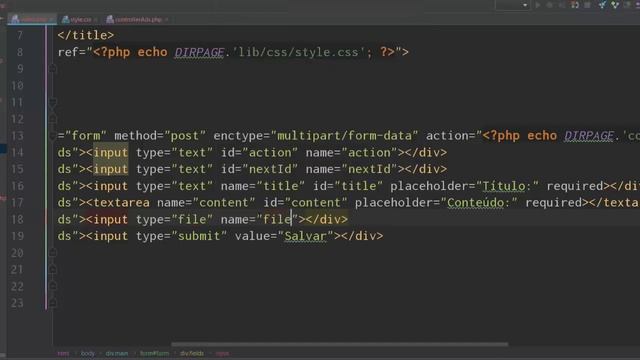Toggle the fold marker at line 23
Image resolution: width=640 pixels, height=360 pixels.
click(53, 303)
